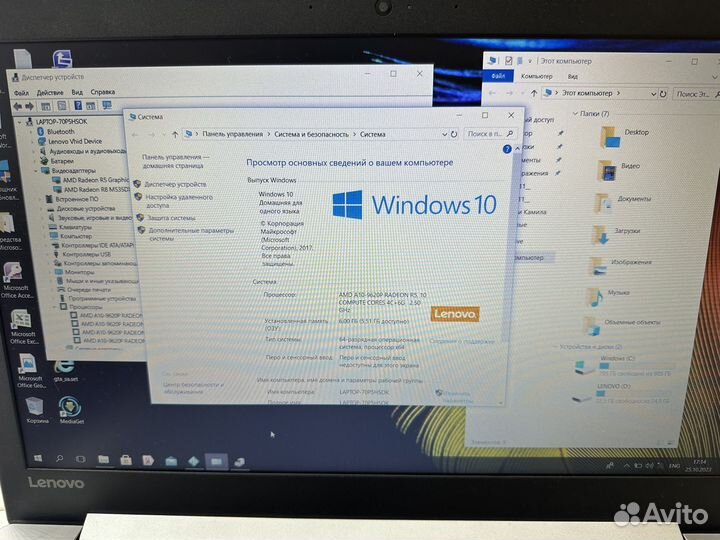Select the Загрузки folder
This screenshot has width=720, height=540.
tap(616, 235)
